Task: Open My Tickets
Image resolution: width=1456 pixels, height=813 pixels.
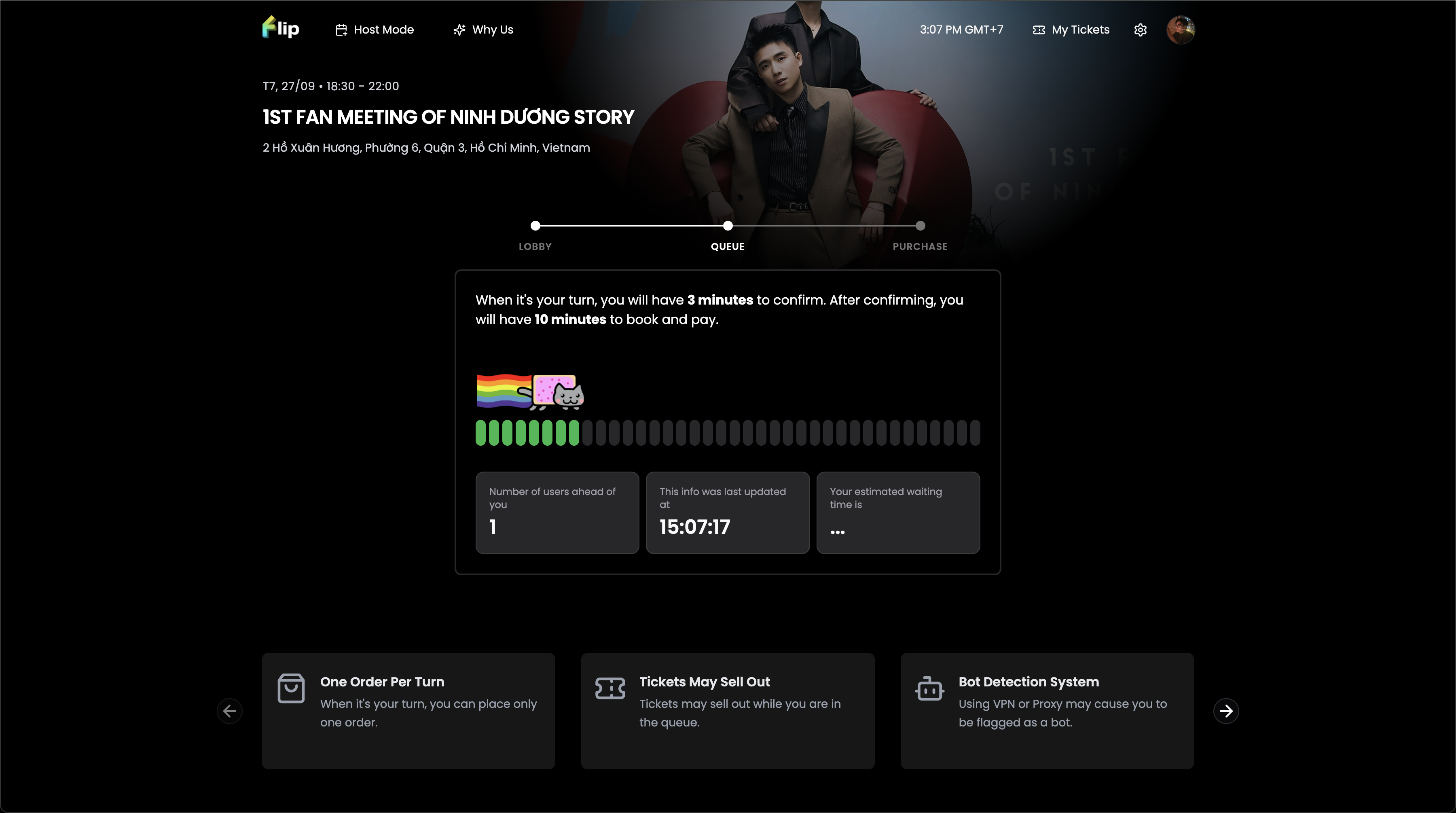Action: [1080, 30]
